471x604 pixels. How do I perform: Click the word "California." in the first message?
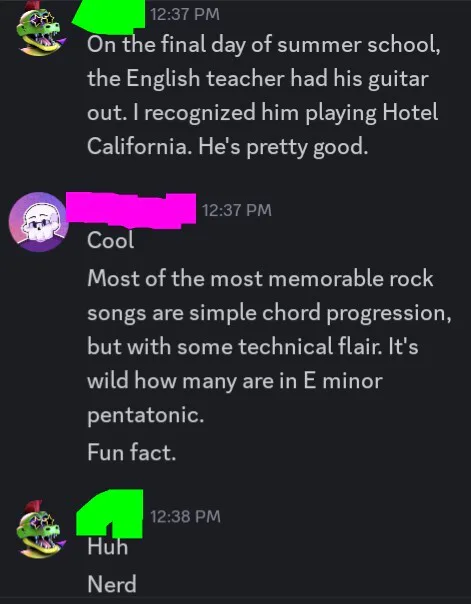[x=139, y=146]
